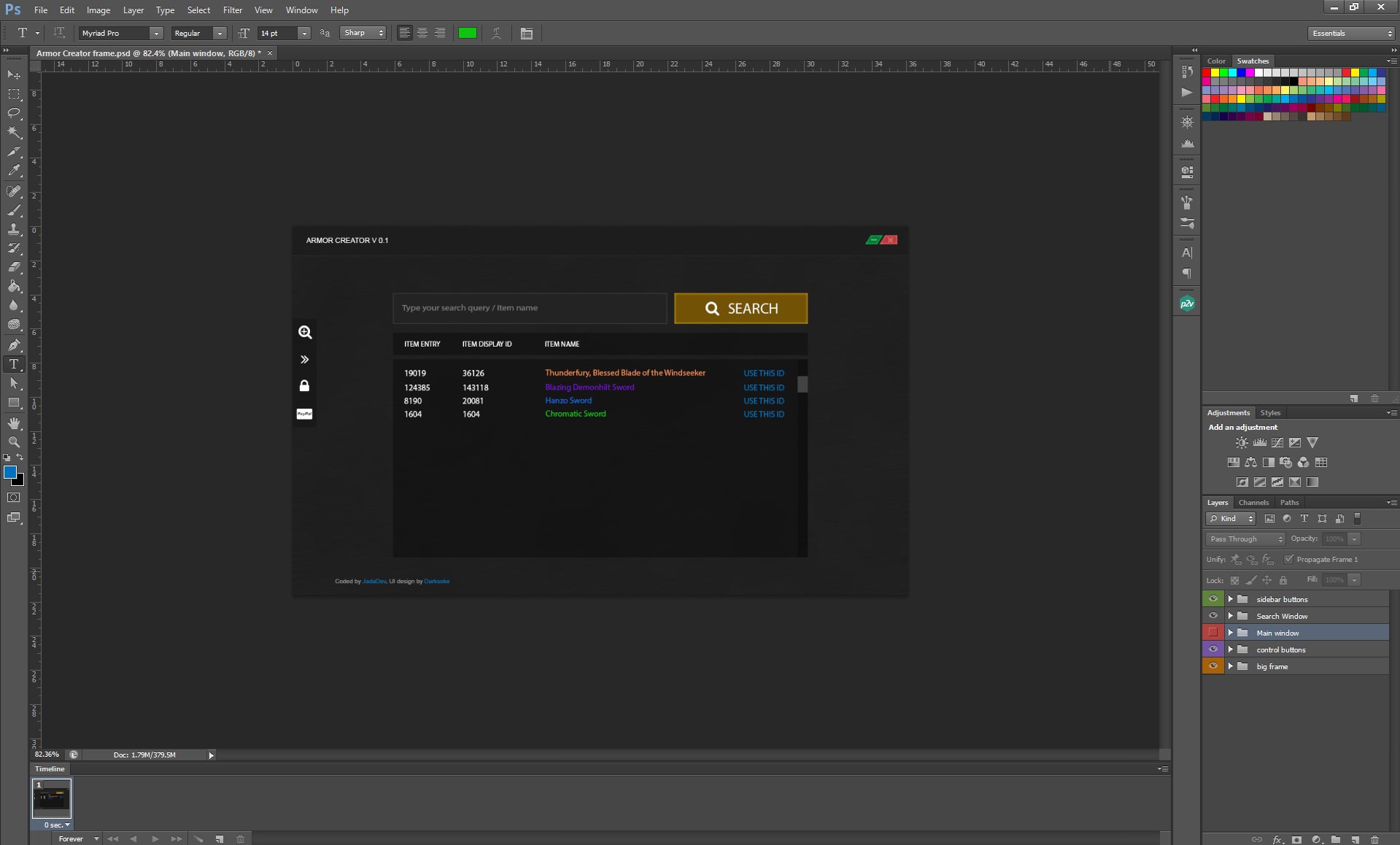1400x845 pixels.
Task: Toggle Quick Mask mode
Action: pos(14,498)
